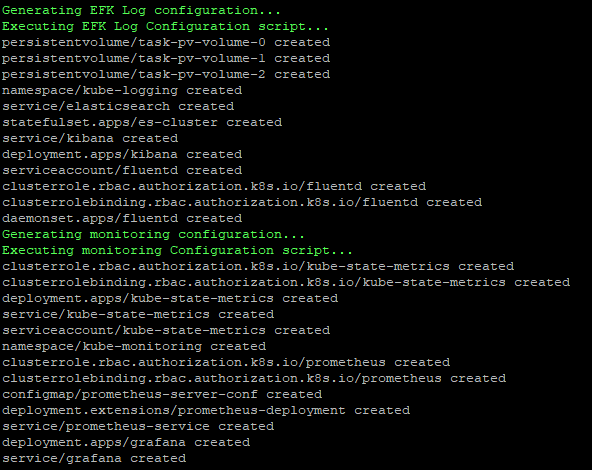
Task: Click the 'Executing EFK Log Configuration script...' line
Action: click(165, 26)
